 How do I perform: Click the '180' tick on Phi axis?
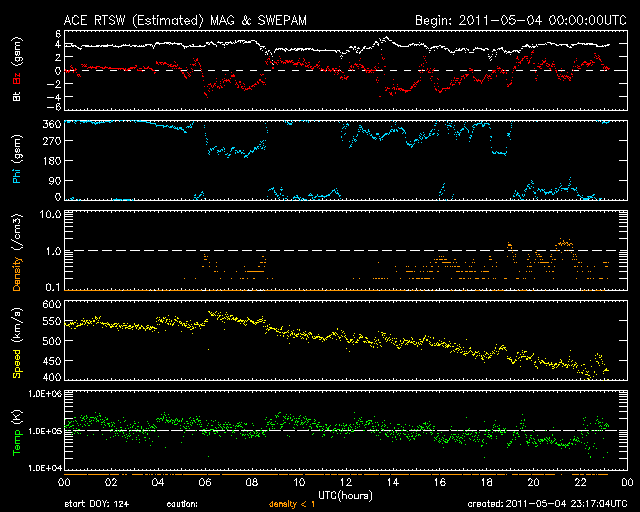(x=52, y=161)
